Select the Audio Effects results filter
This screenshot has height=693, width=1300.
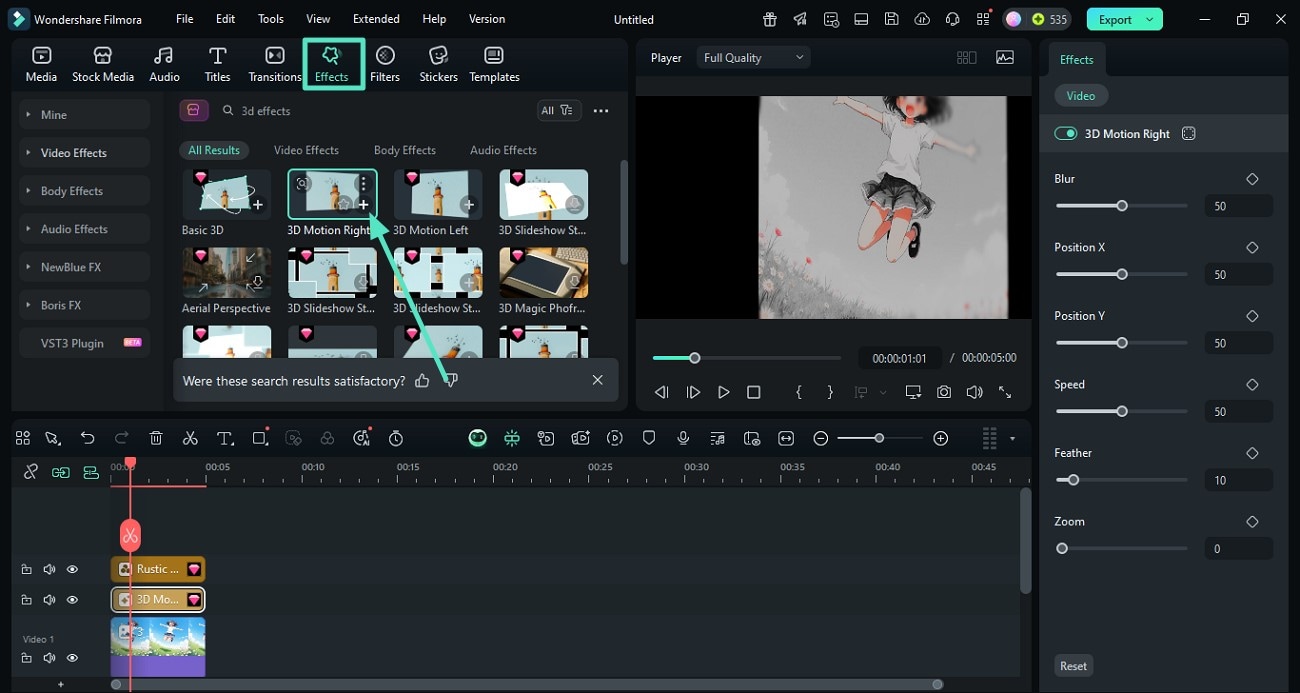pos(503,150)
